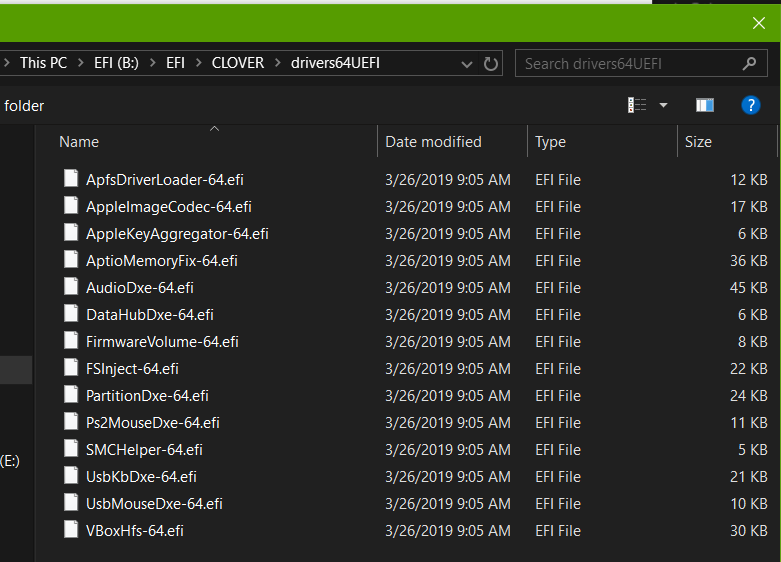This screenshot has height=562, width=781.
Task: Click the ApfsDriverLoader-64.efi file icon
Action: [x=71, y=178]
